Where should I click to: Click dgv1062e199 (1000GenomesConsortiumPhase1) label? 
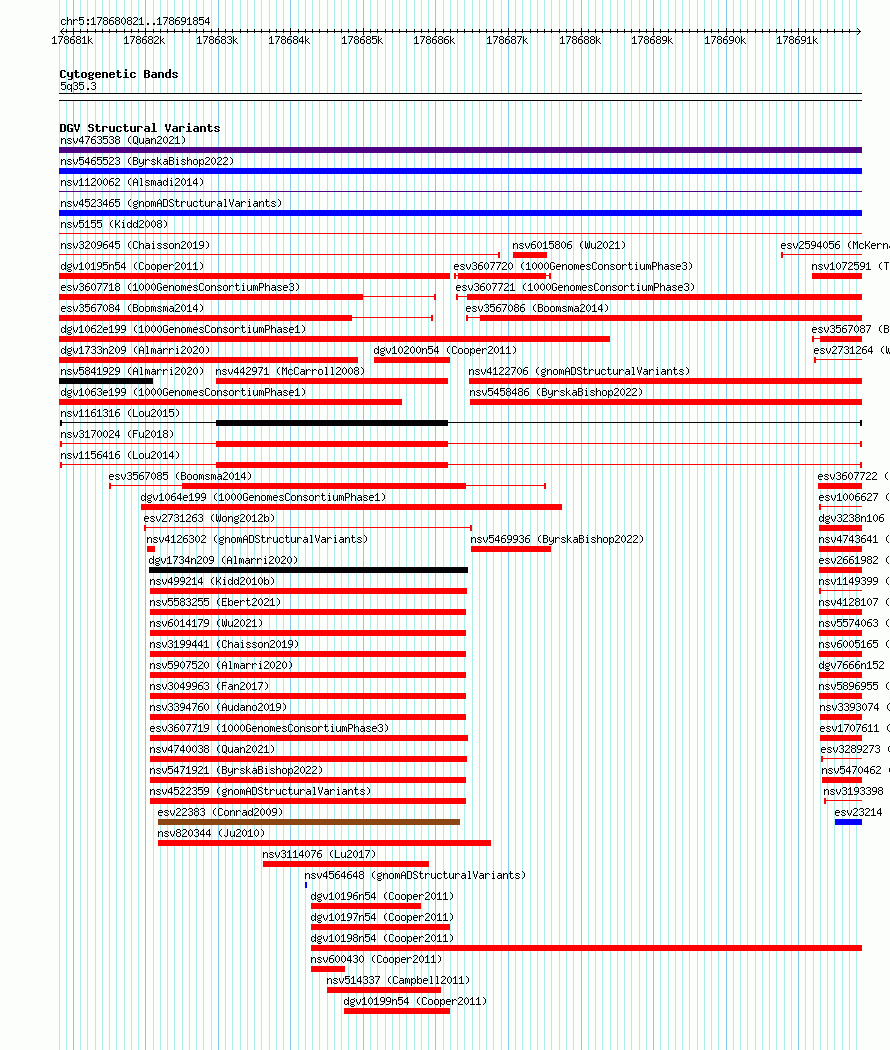click(x=183, y=329)
